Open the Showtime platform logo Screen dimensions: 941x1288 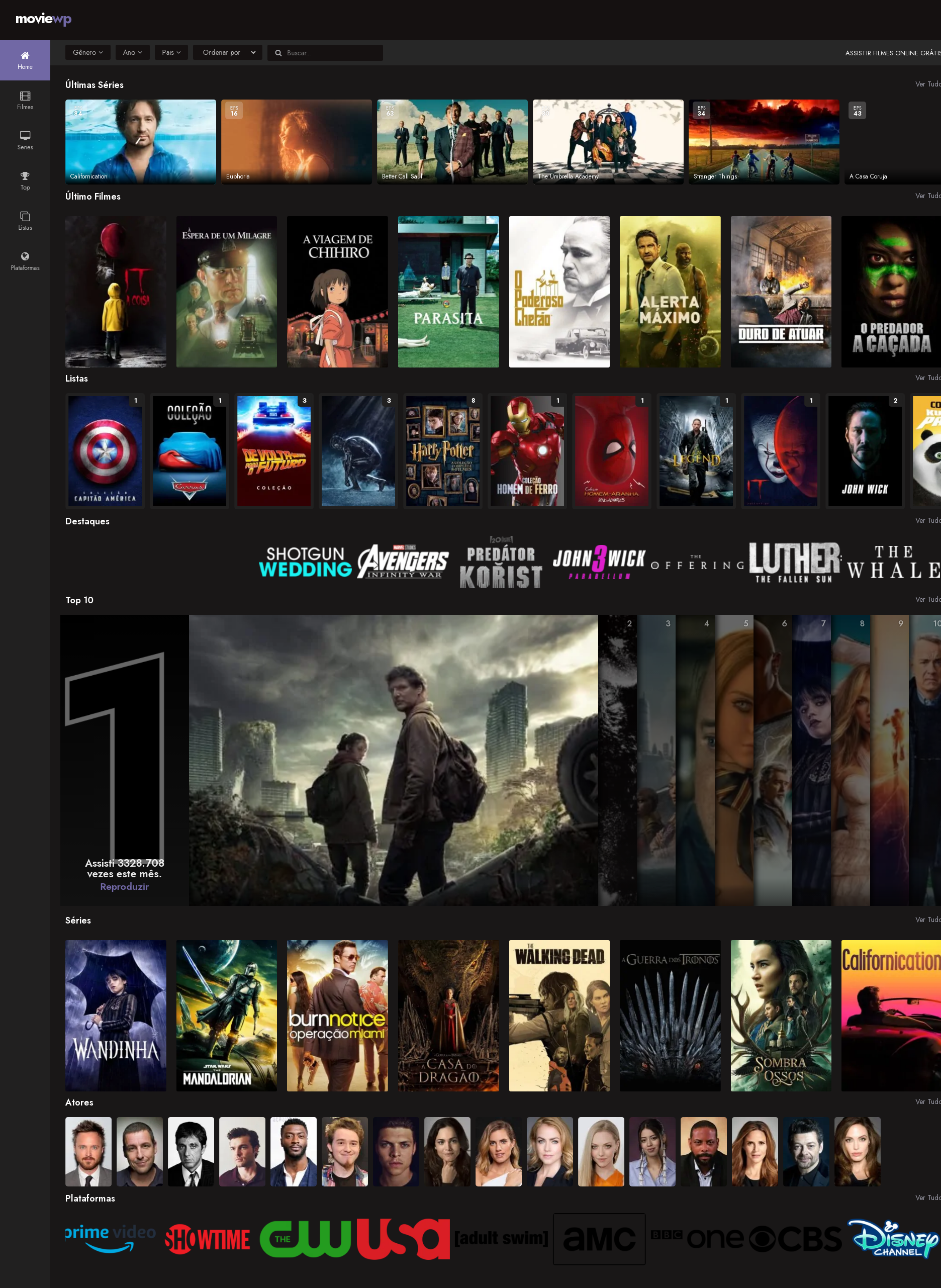207,1239
